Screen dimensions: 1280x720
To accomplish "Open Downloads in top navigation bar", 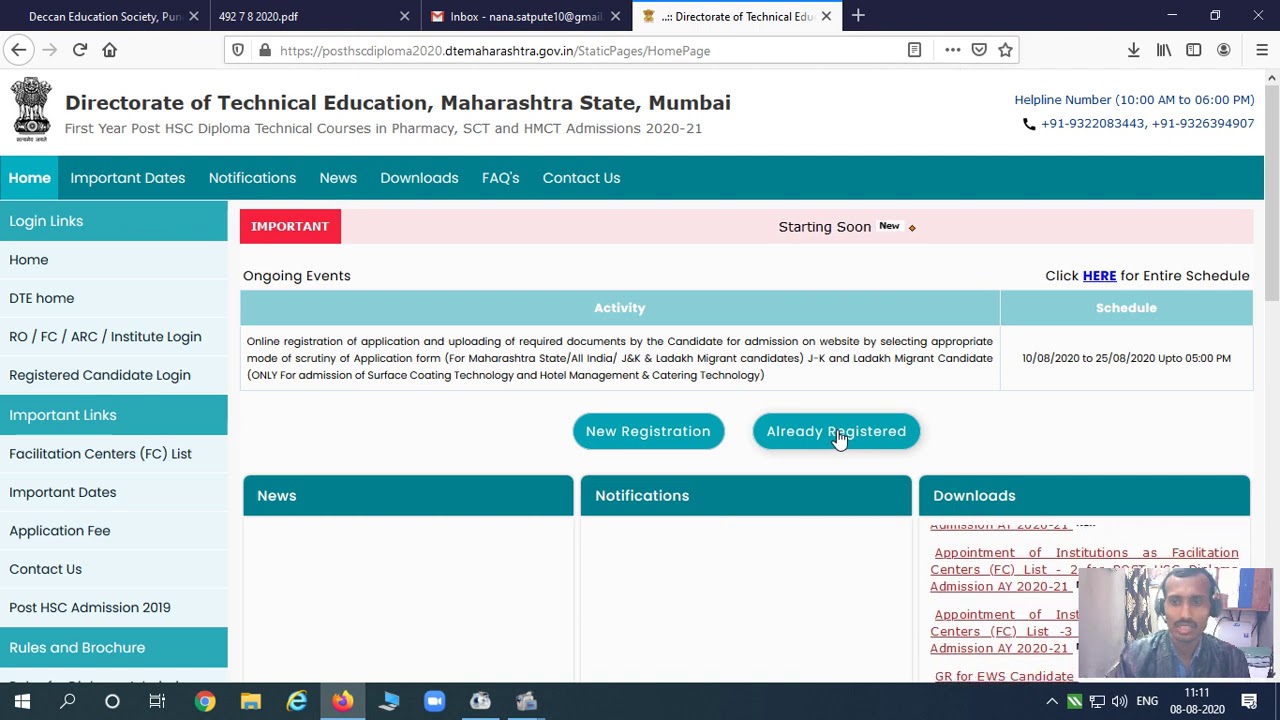I will [419, 178].
